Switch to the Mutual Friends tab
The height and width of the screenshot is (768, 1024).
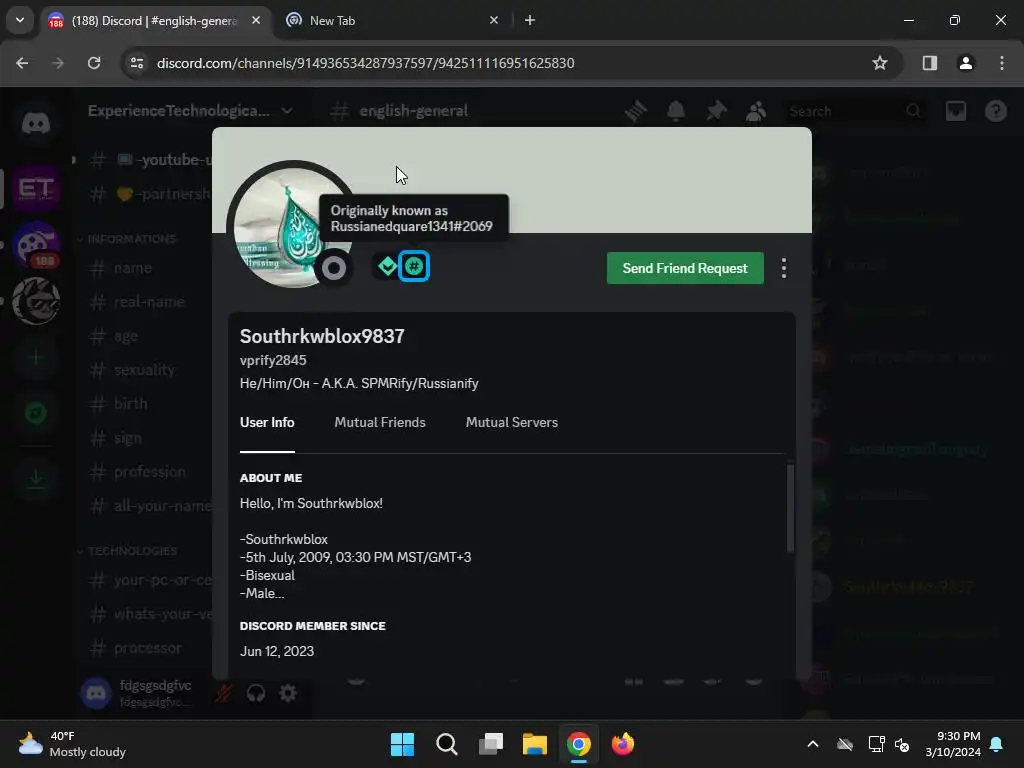pos(380,423)
